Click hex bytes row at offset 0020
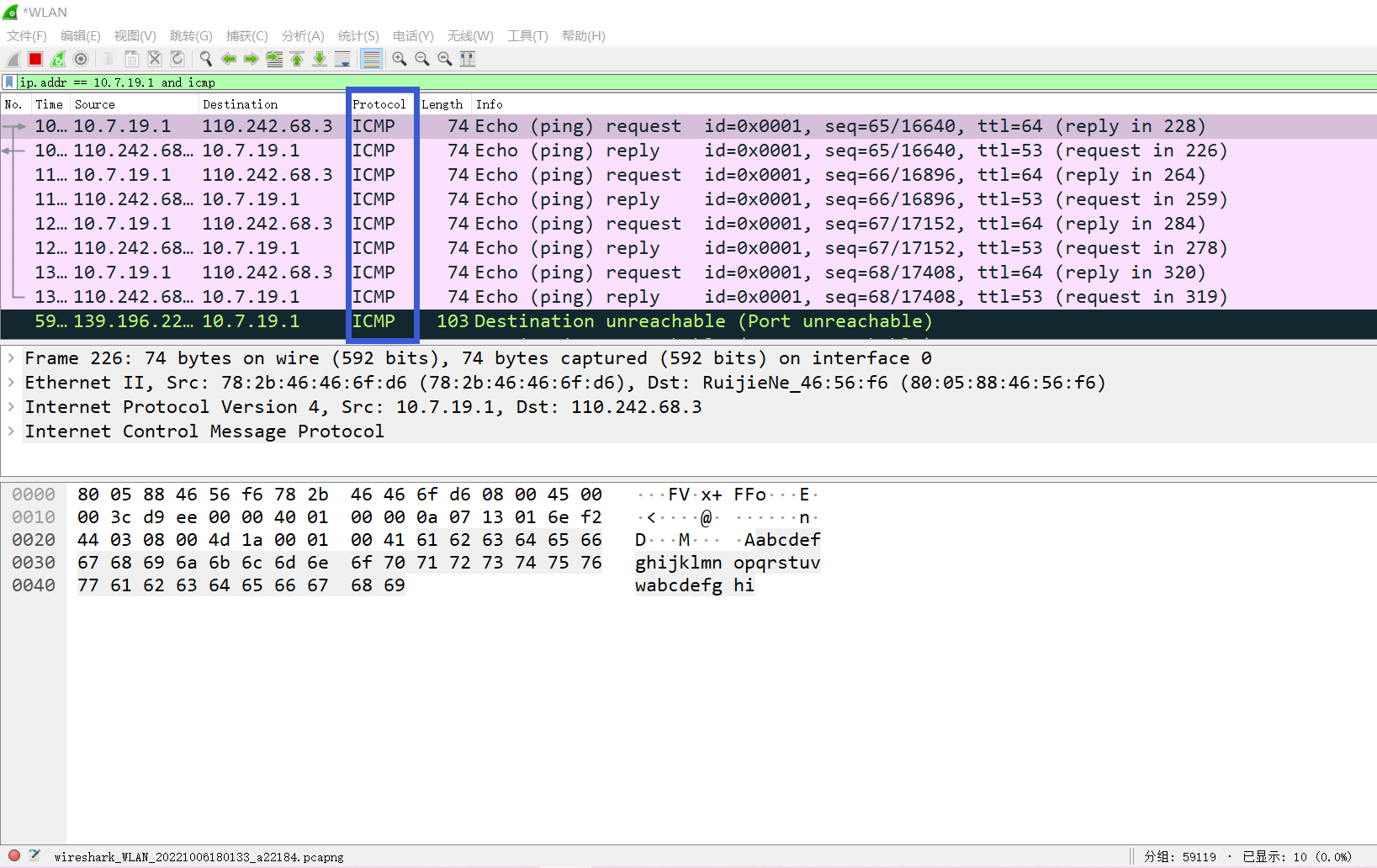This screenshot has height=868, width=1377. pos(340,540)
